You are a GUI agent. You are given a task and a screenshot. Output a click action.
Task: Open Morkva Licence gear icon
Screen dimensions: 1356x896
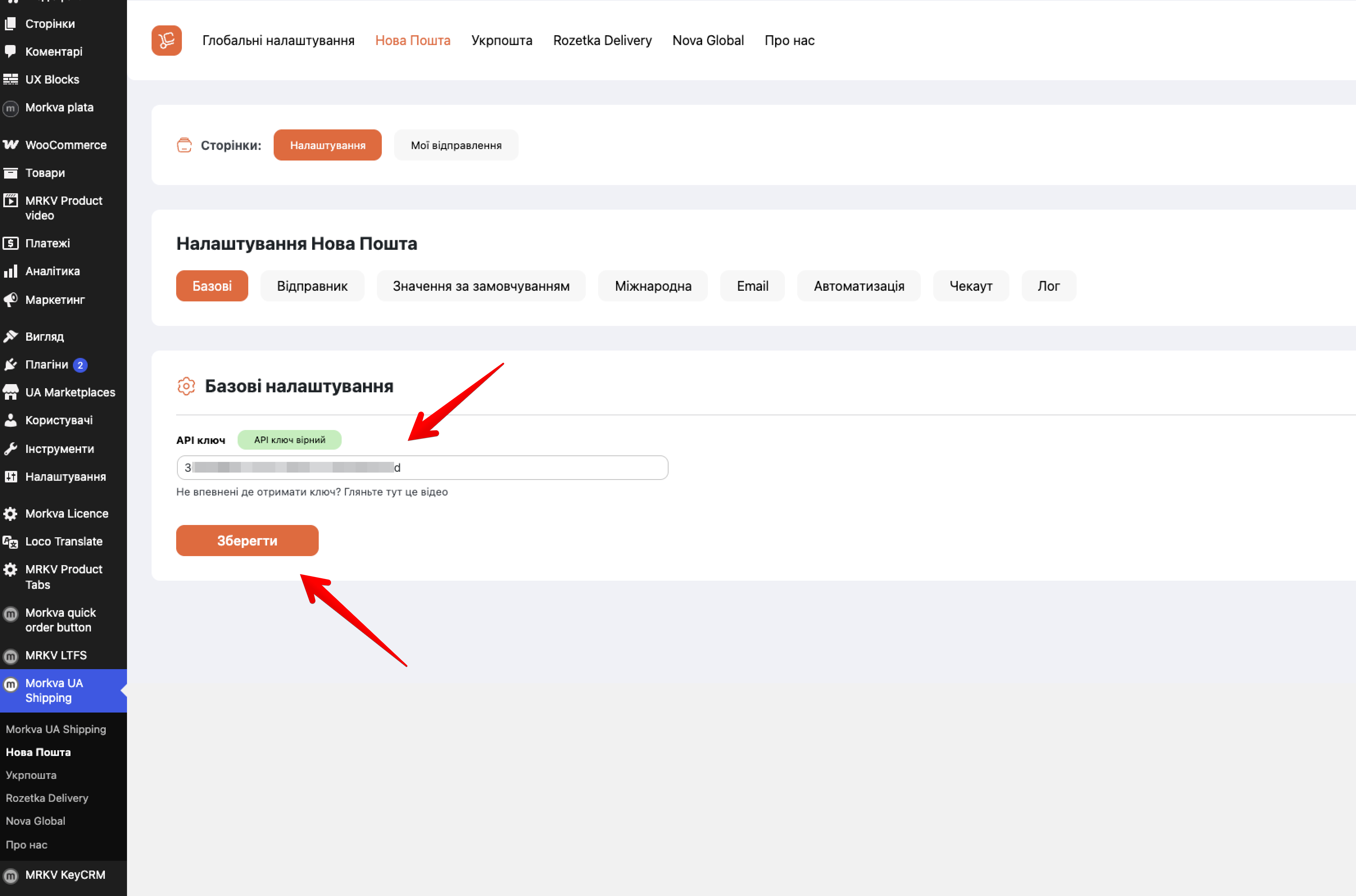11,513
